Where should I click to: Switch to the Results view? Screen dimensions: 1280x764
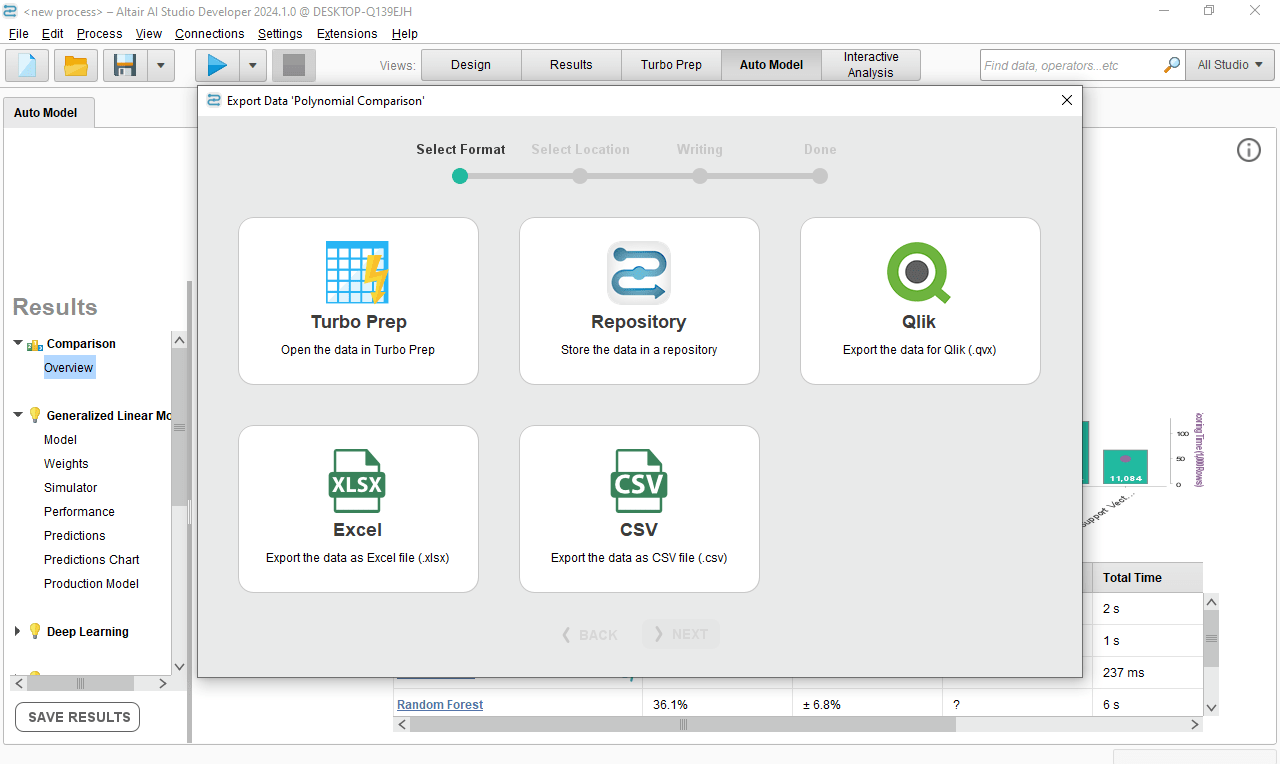coord(571,65)
